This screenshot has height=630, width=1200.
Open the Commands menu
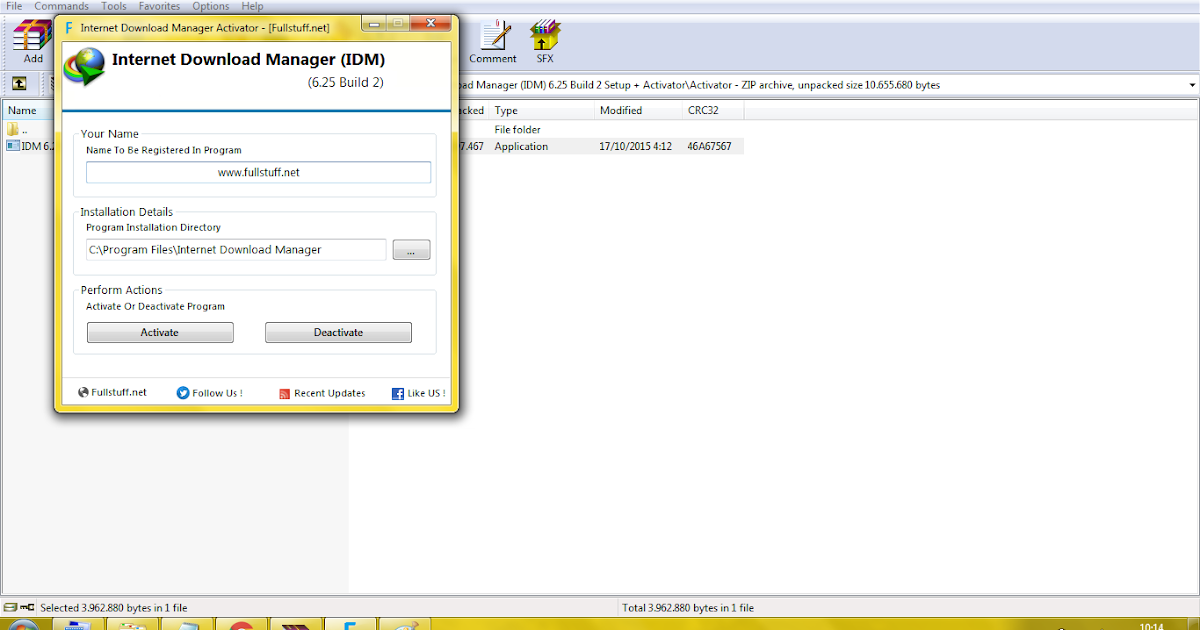(x=61, y=6)
